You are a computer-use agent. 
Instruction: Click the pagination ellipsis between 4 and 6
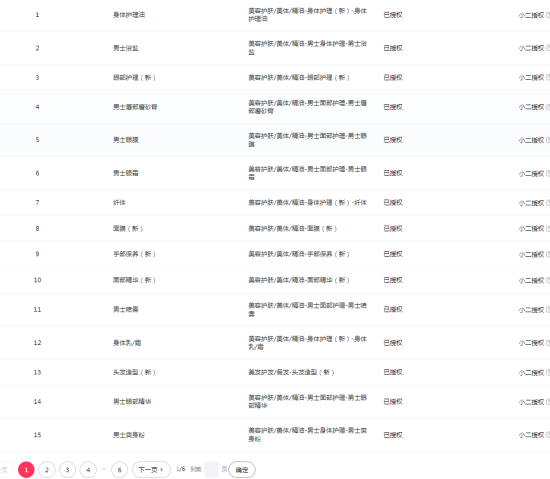coord(104,469)
